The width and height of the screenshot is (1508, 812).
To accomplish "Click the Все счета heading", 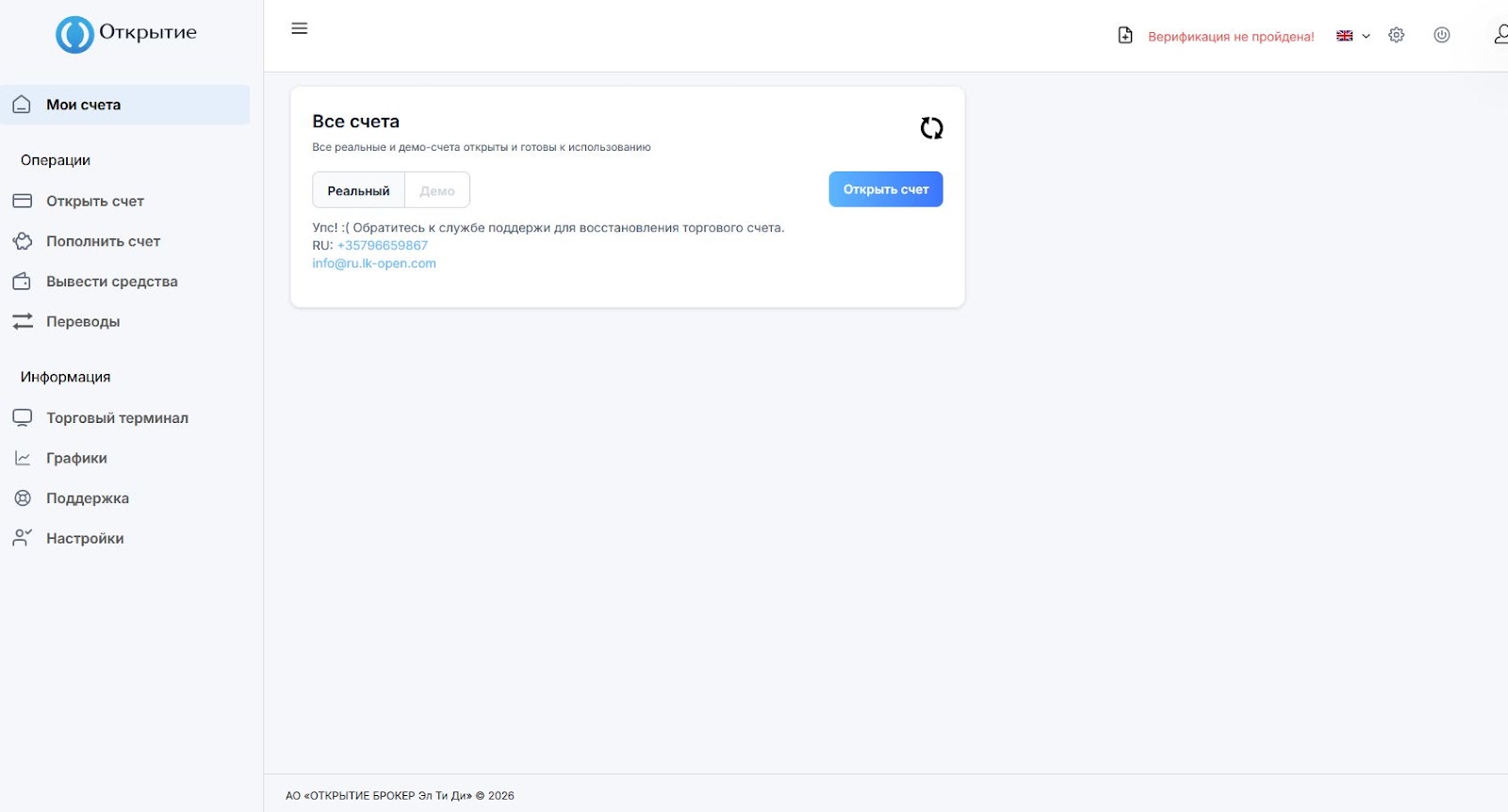I will tap(355, 122).
